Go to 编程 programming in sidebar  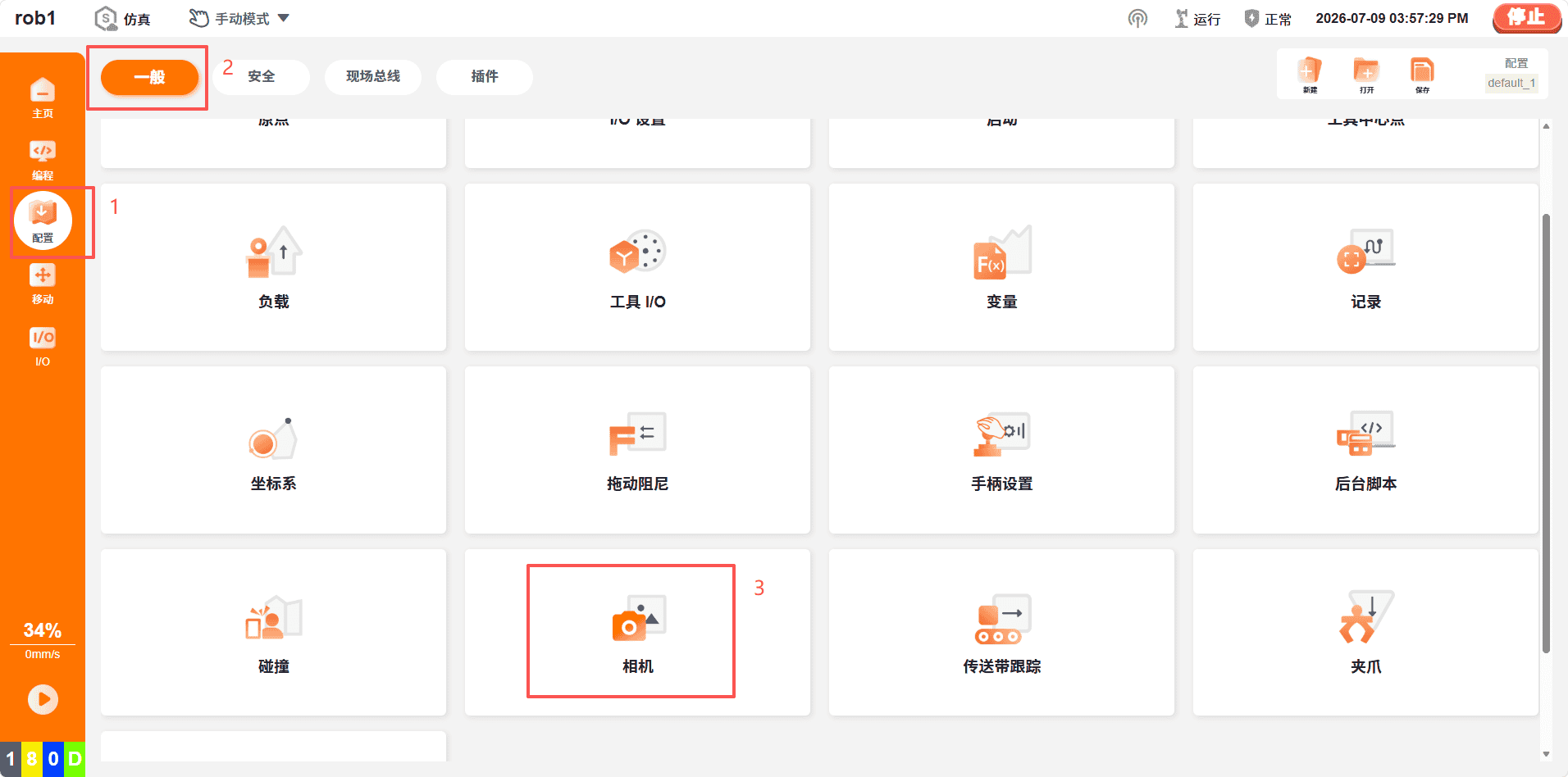(43, 160)
